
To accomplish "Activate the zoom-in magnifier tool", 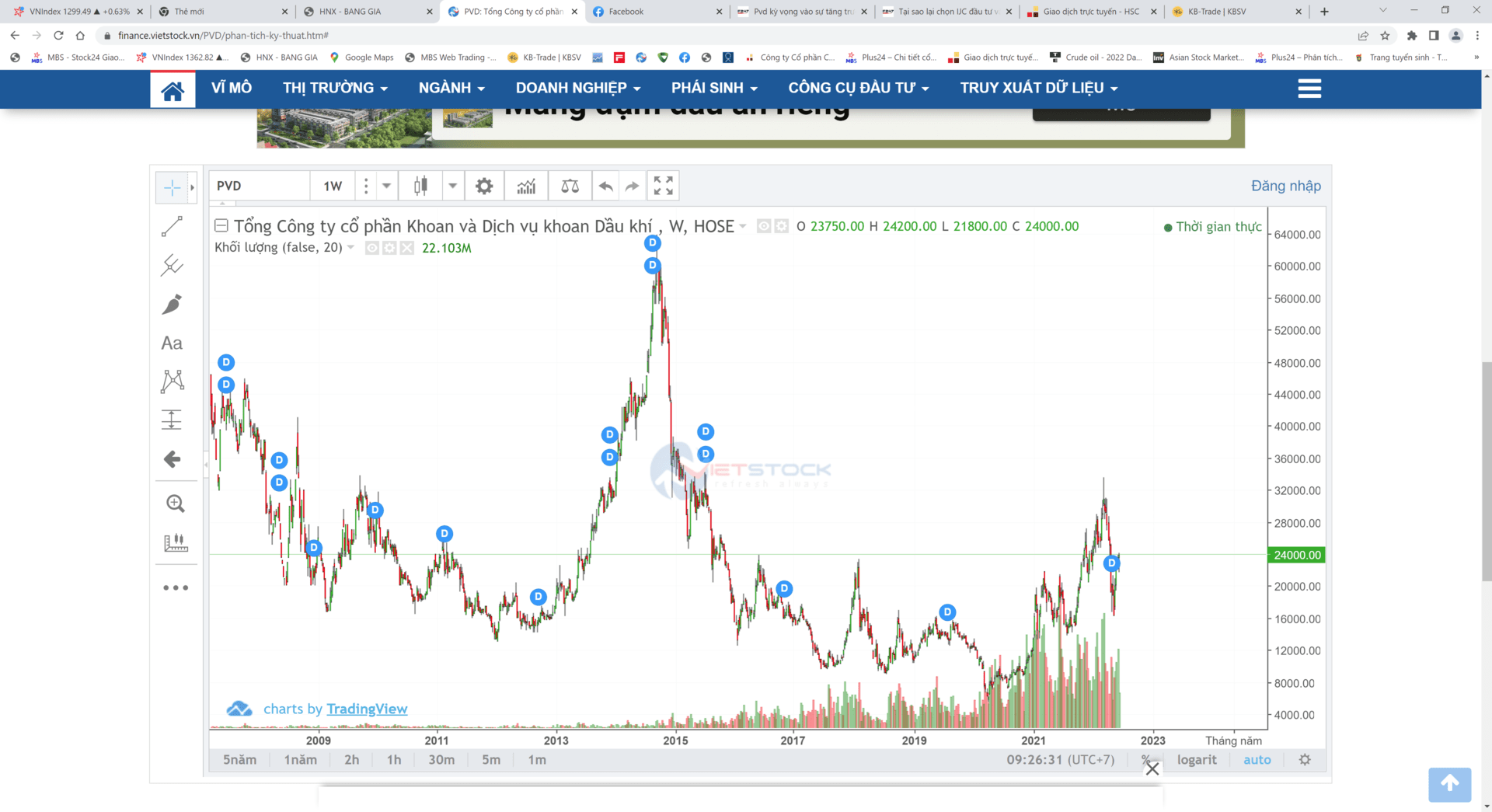I will click(175, 504).
